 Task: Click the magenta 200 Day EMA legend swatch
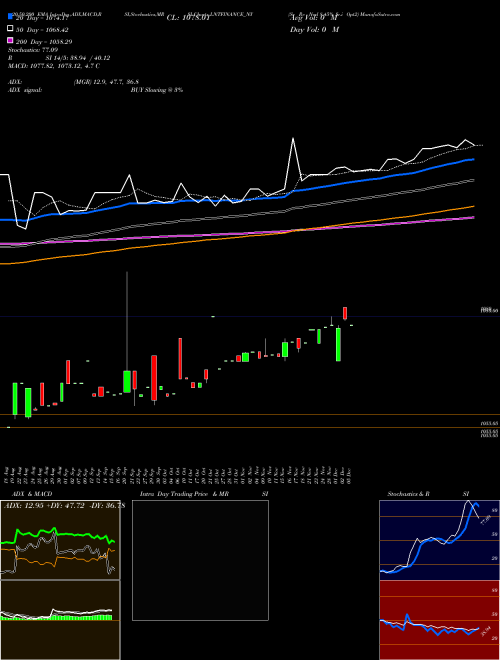coord(10,41)
